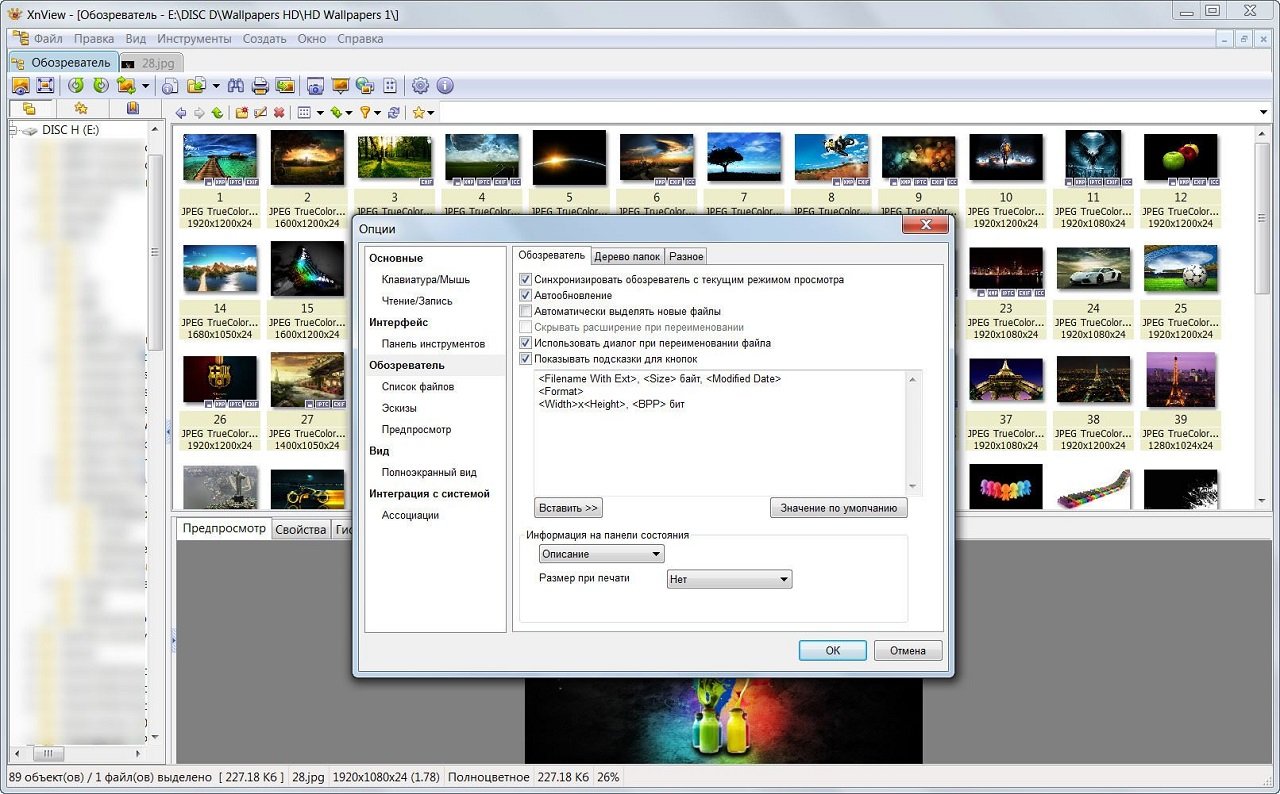Click the binoculars Search icon
This screenshot has width=1280, height=794.
pos(237,86)
